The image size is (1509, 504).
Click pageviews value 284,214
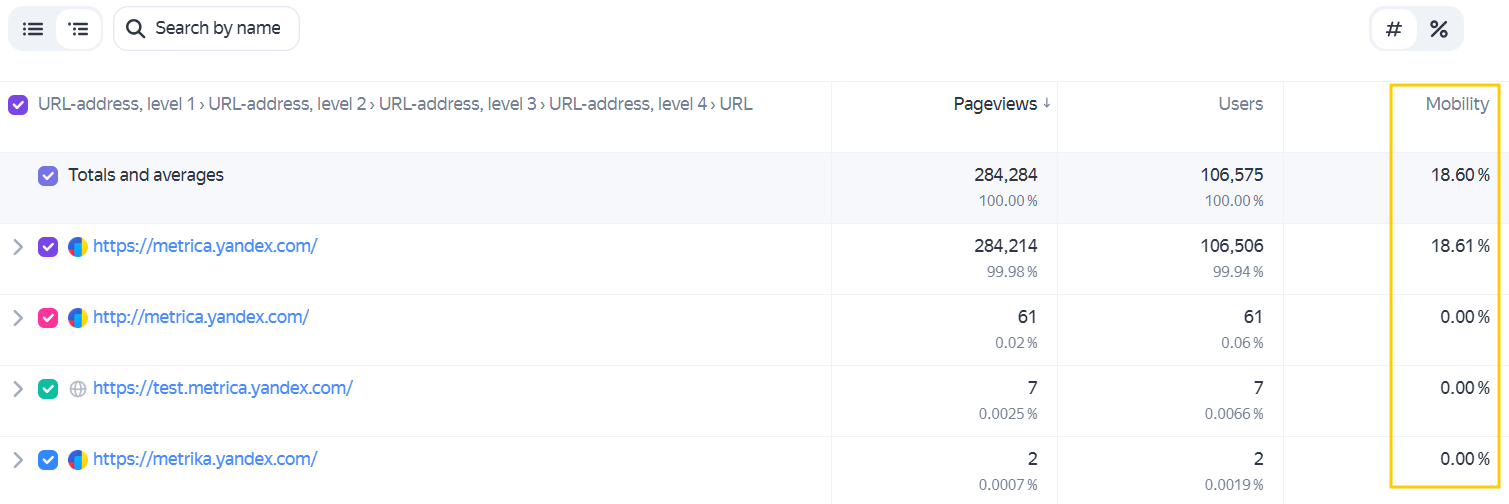coord(1006,246)
